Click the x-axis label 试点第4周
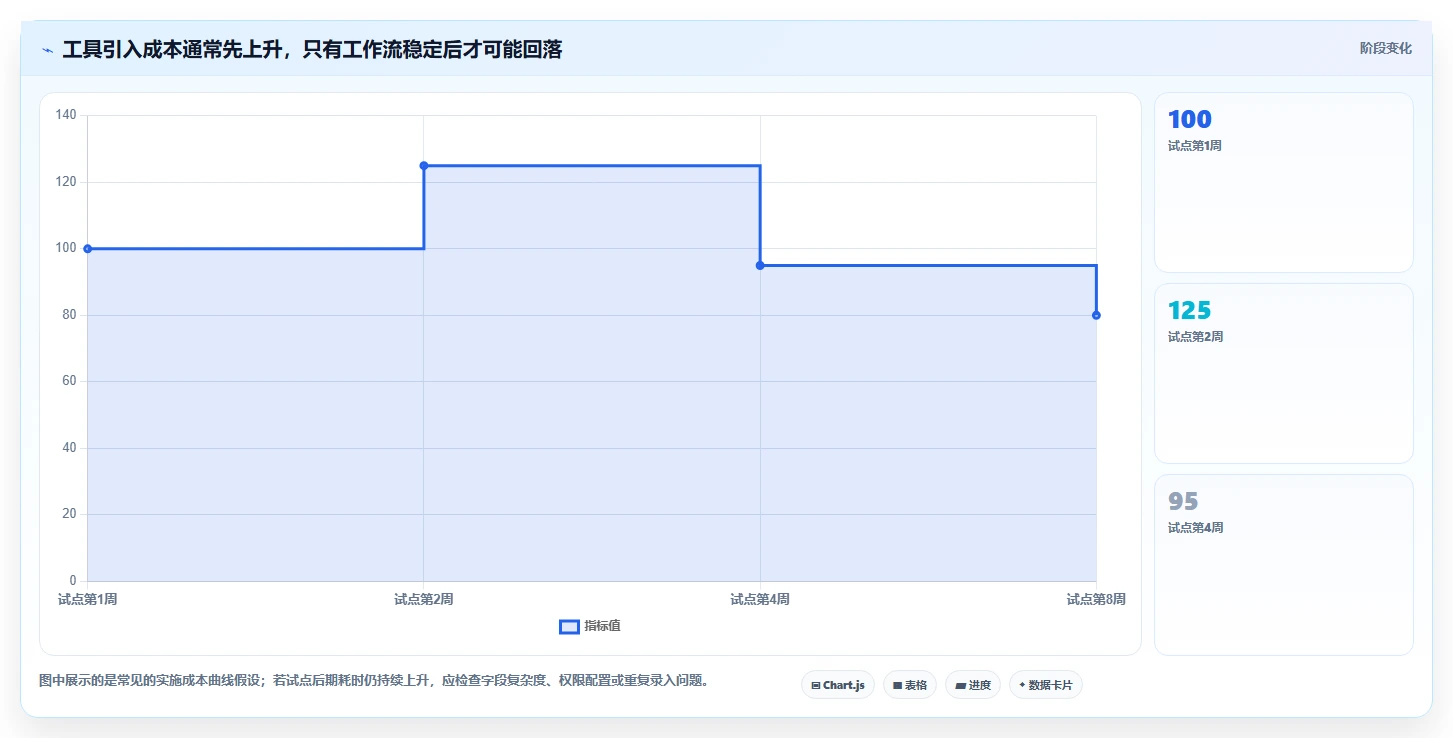 point(760,599)
